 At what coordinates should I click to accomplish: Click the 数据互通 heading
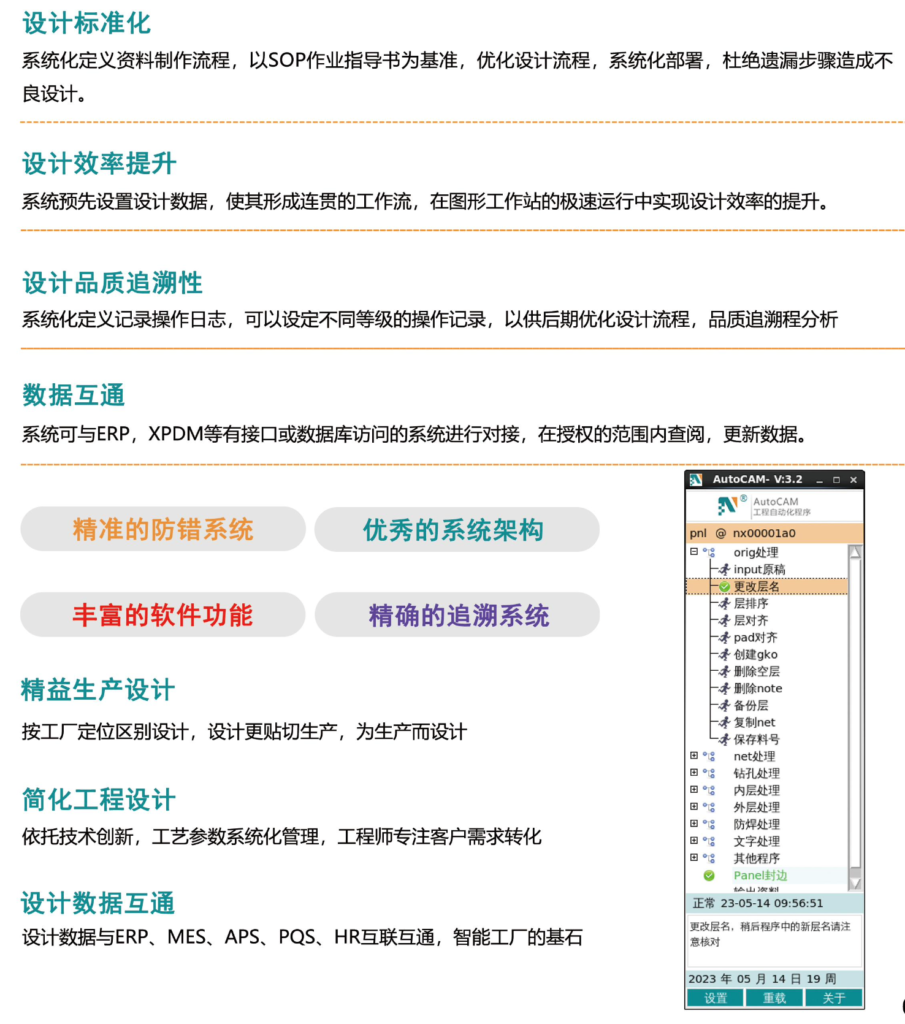pyautogui.click(x=74, y=395)
